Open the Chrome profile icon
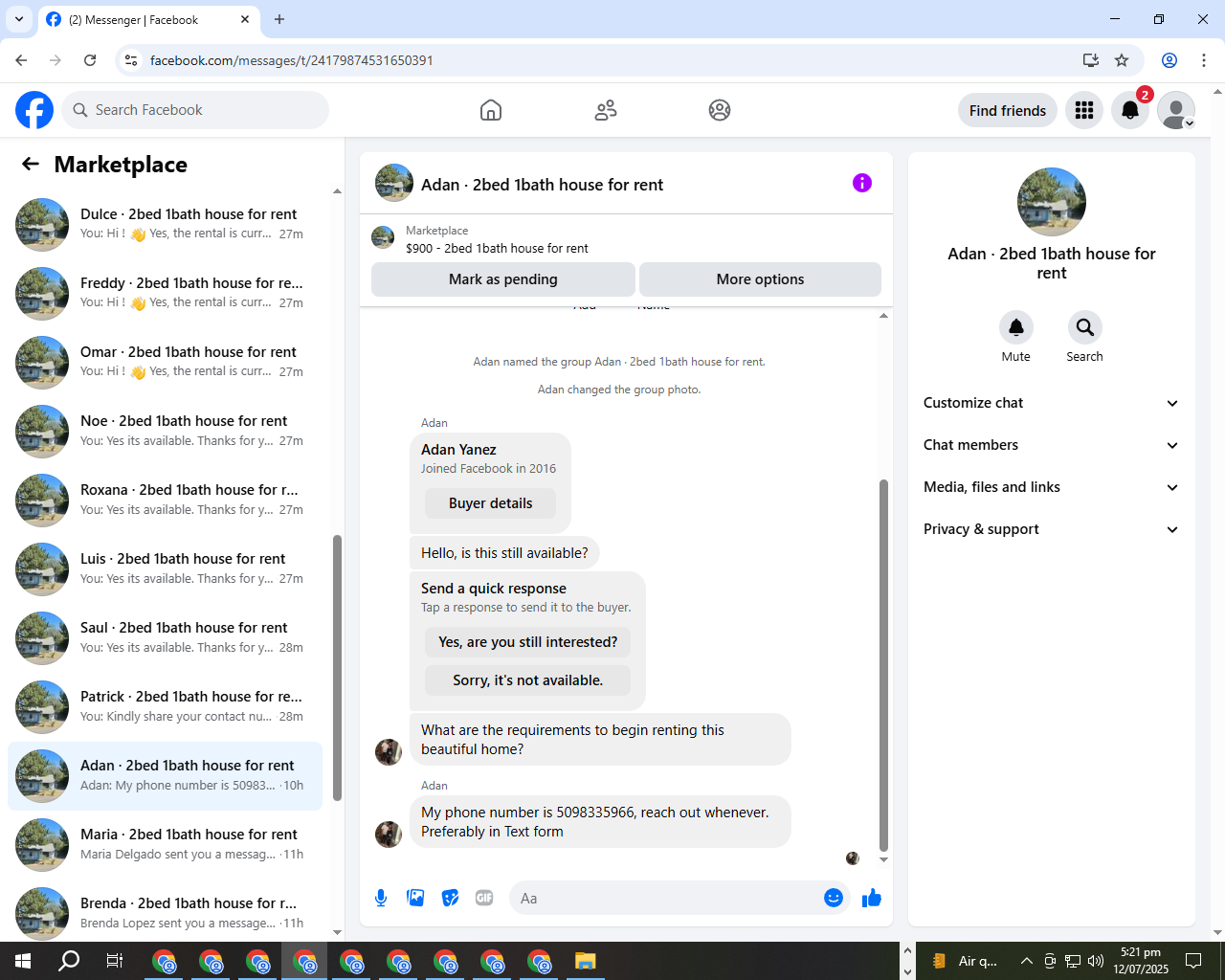 coord(1169,60)
